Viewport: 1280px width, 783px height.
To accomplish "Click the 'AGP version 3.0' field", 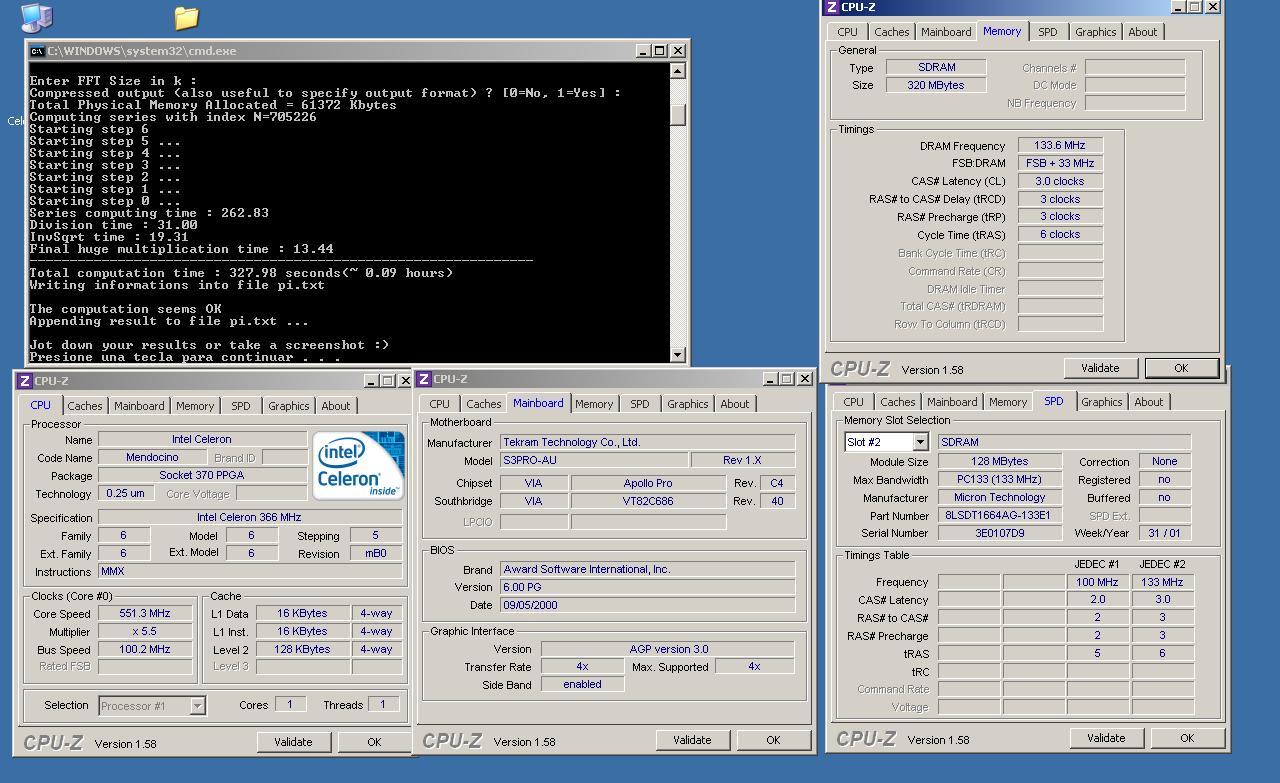I will coord(668,649).
